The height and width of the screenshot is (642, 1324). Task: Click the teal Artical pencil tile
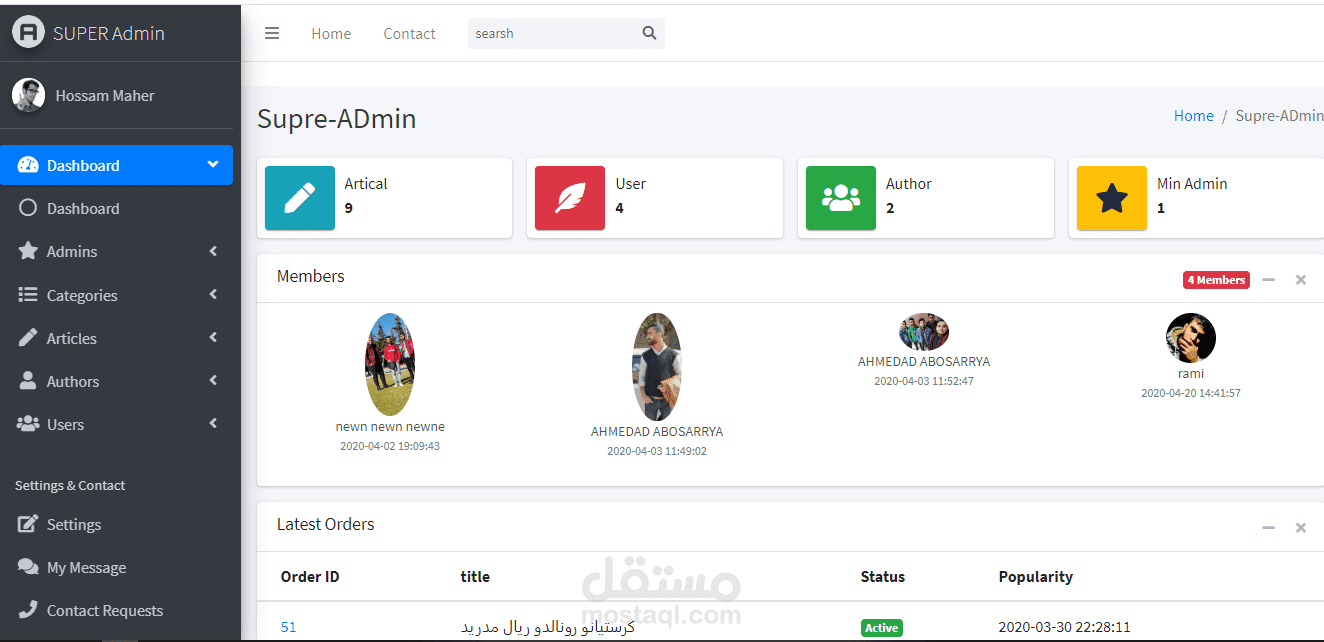(x=300, y=198)
